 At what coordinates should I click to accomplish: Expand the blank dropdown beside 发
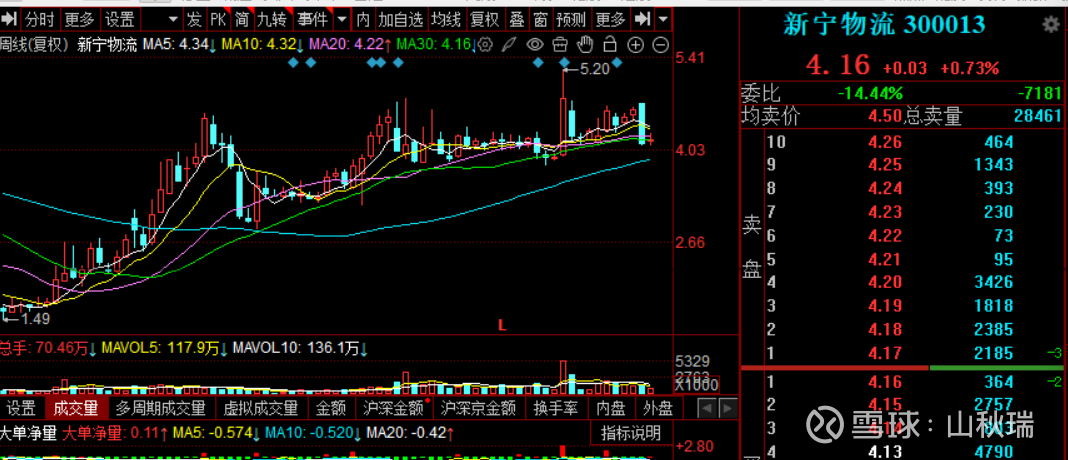(172, 18)
